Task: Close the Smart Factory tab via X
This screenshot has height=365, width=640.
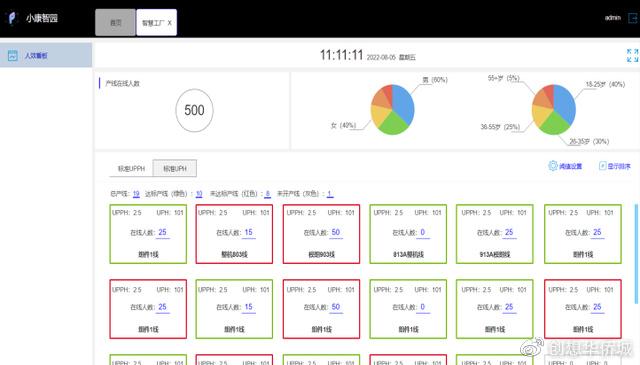Action: click(x=169, y=23)
